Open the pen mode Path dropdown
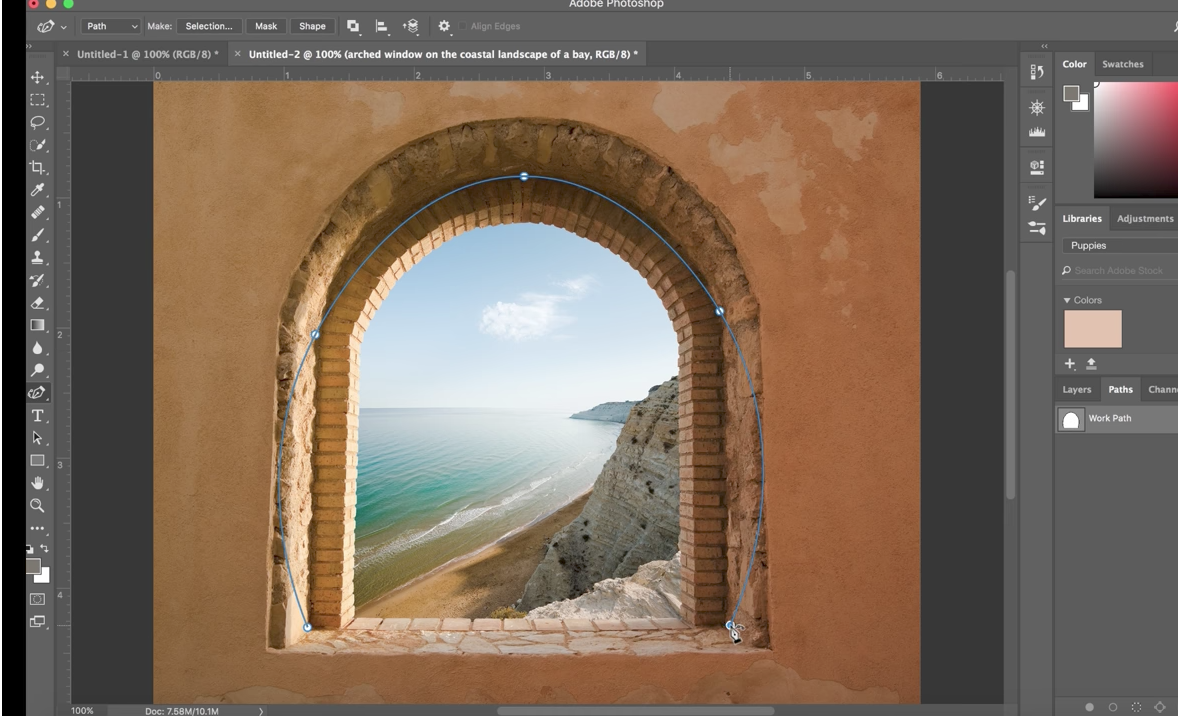1178x716 pixels. pyautogui.click(x=110, y=26)
